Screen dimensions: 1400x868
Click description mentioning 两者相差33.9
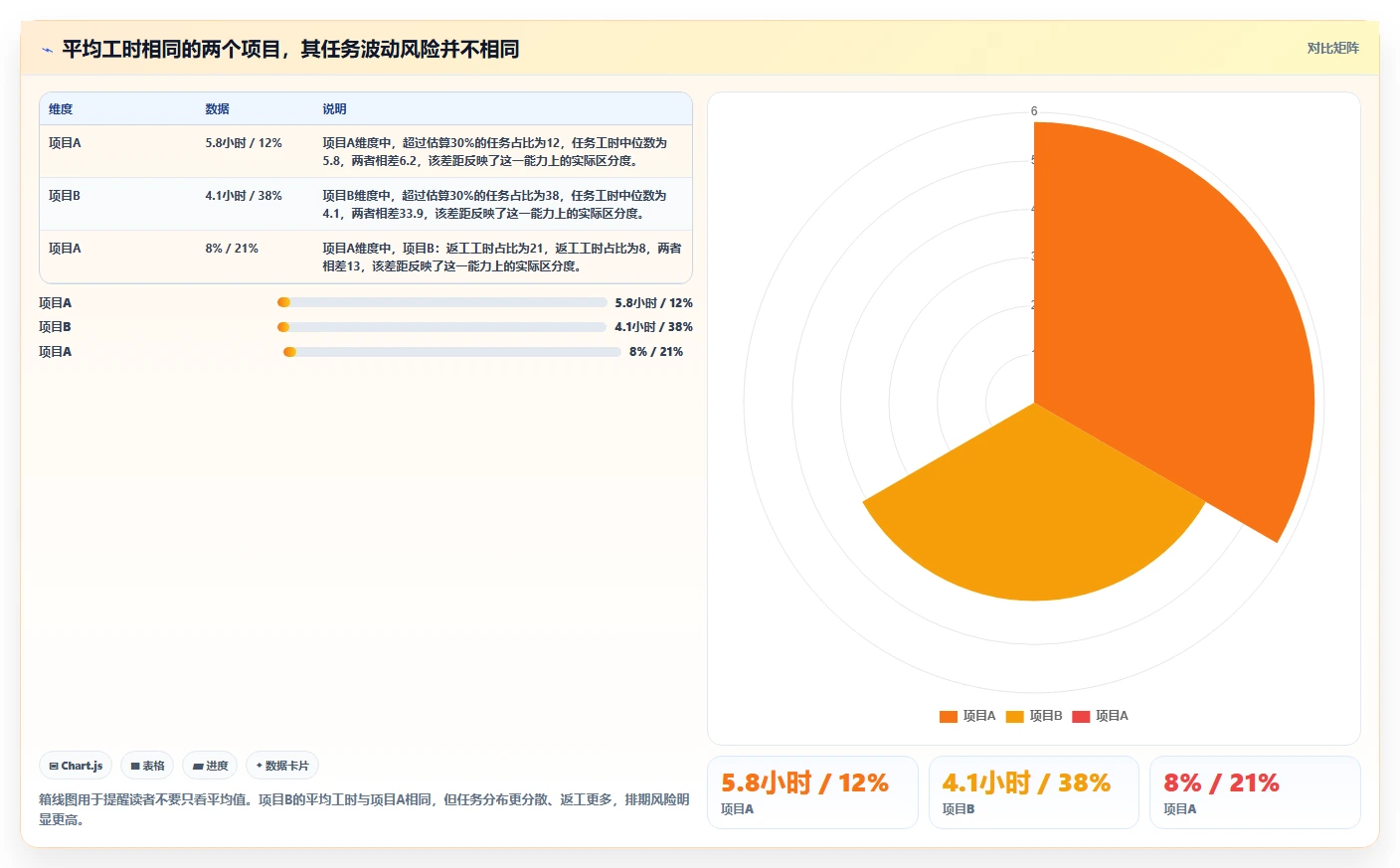coord(494,205)
